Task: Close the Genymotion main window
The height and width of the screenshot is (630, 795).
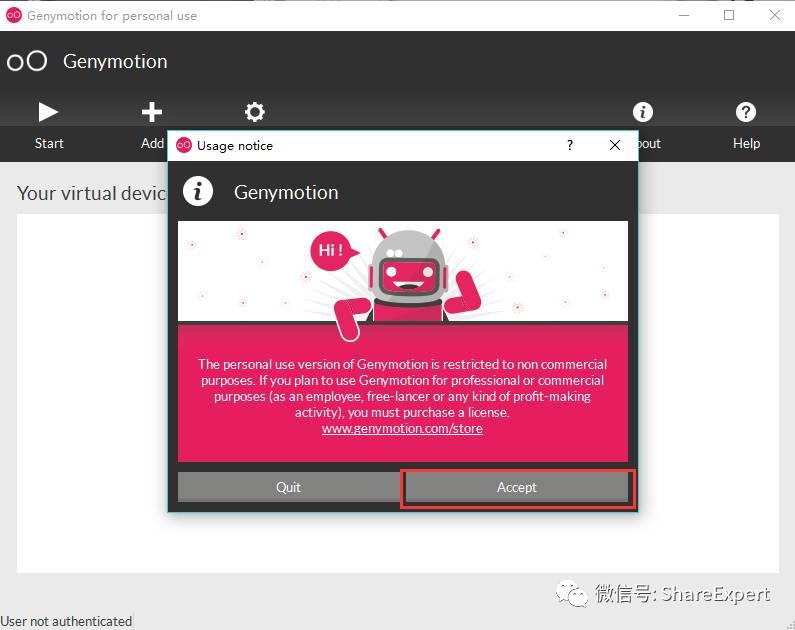Action: click(775, 15)
